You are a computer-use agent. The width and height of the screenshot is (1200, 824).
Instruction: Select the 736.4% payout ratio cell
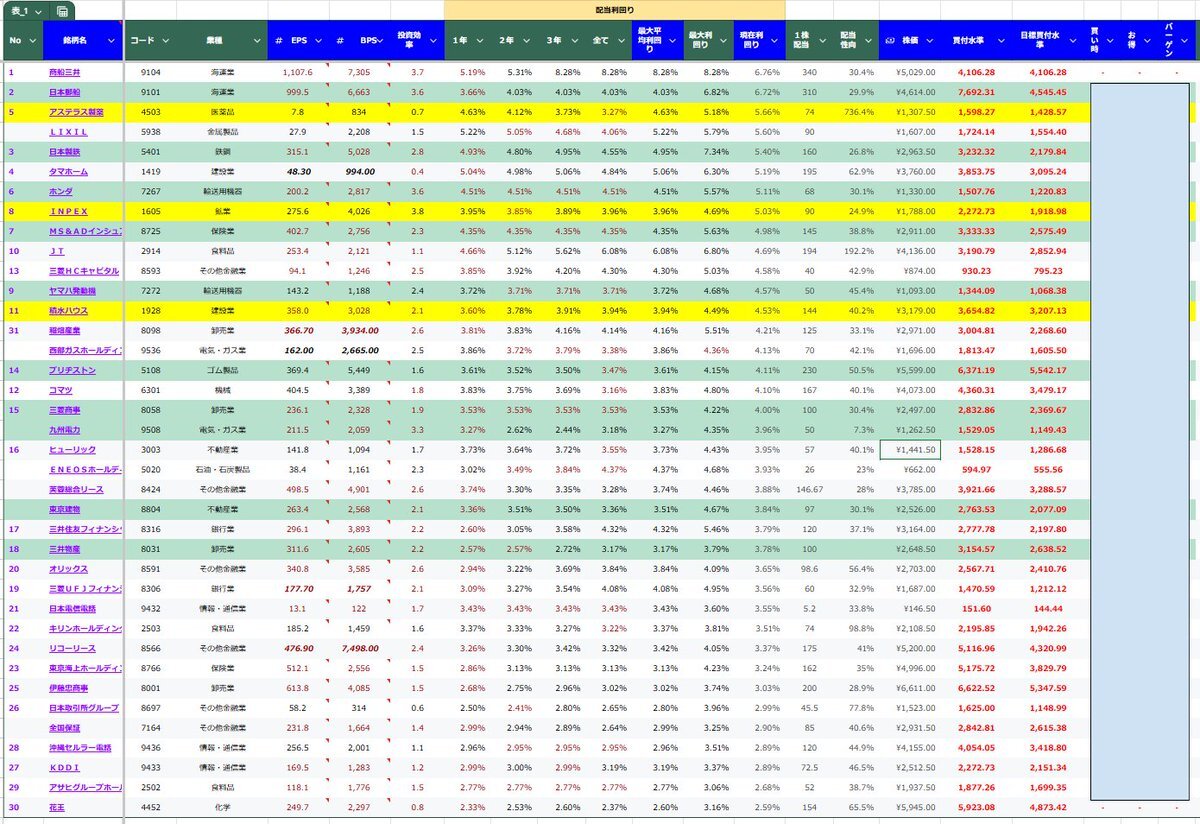[x=858, y=112]
